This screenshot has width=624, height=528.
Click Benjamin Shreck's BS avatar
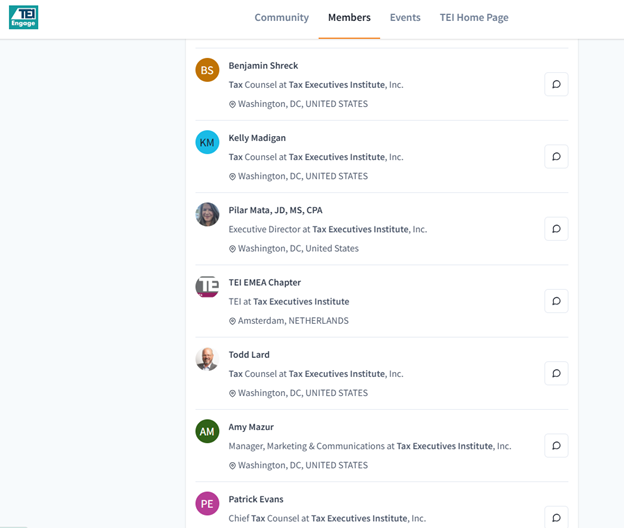point(207,70)
